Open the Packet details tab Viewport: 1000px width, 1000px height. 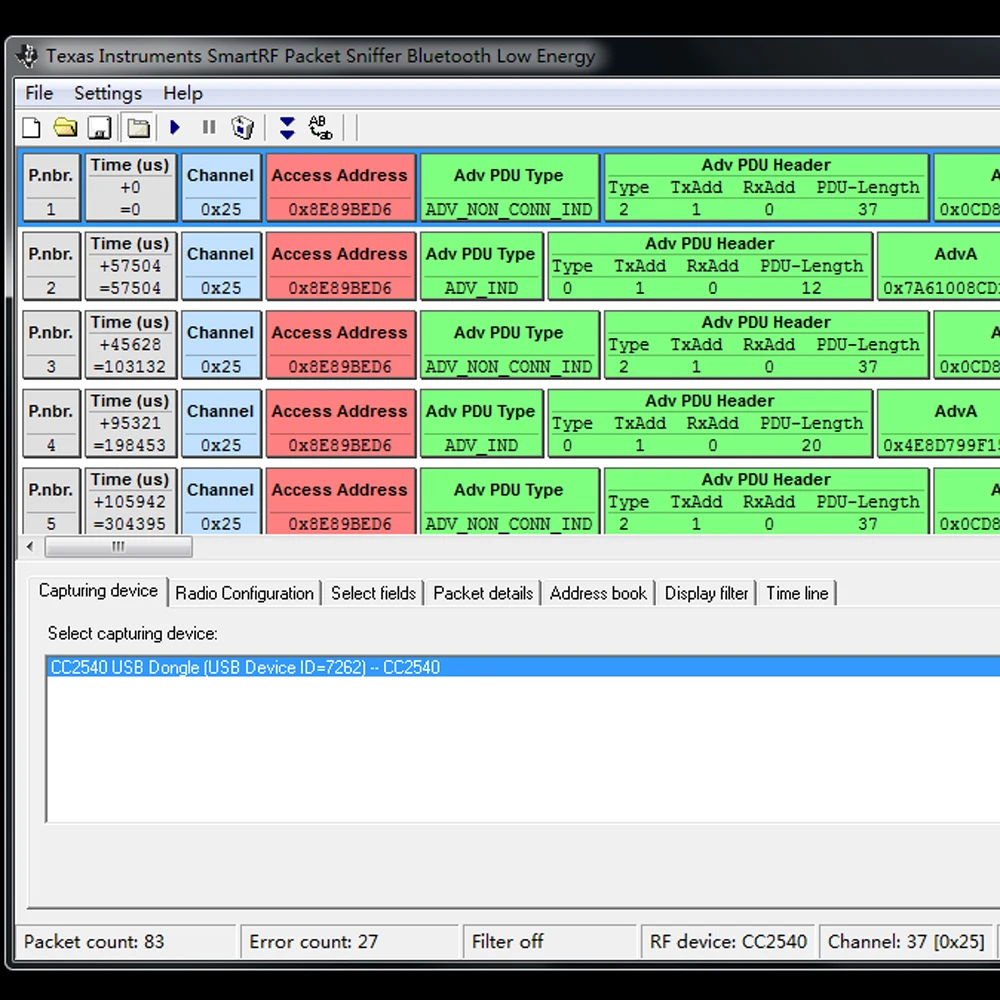(x=483, y=593)
